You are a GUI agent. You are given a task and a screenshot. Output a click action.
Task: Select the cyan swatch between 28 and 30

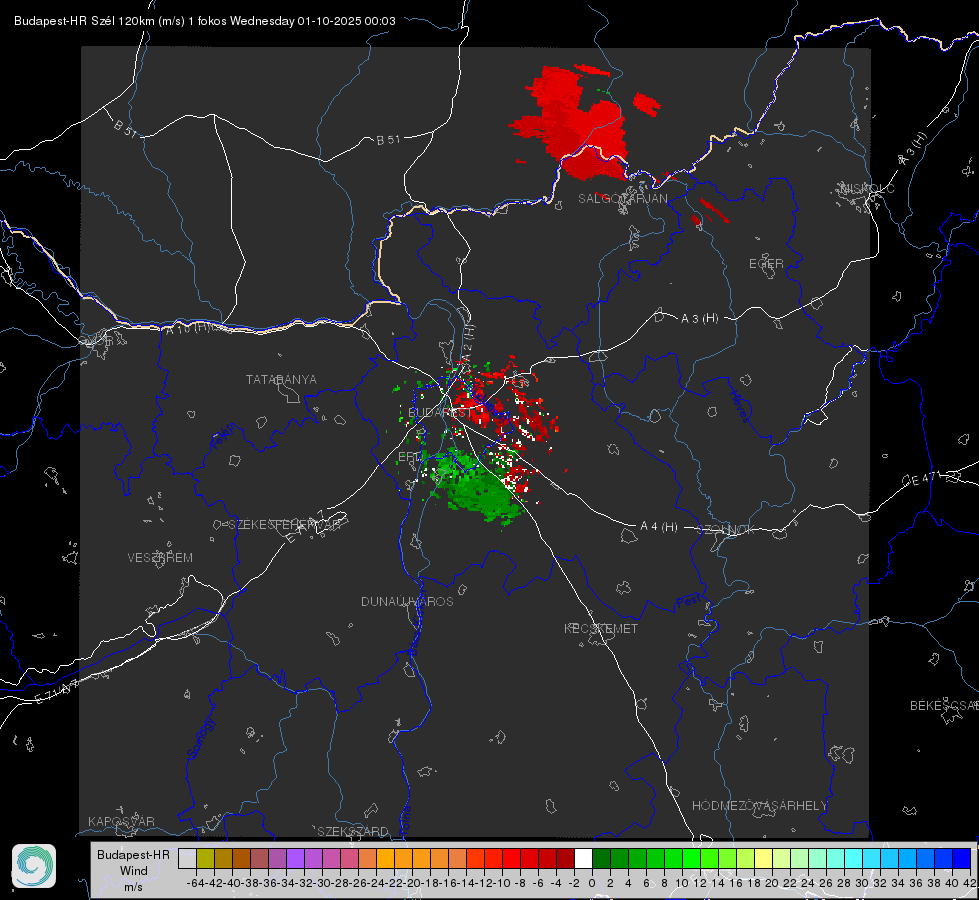(x=854, y=858)
